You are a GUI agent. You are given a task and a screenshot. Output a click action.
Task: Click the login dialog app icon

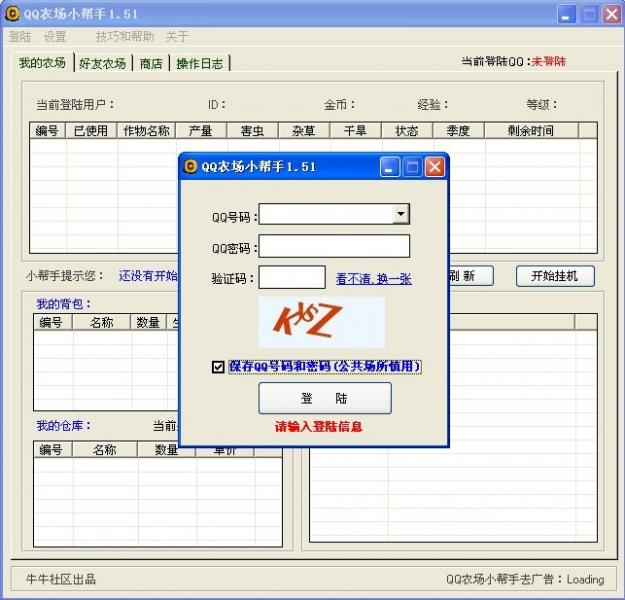pos(190,166)
